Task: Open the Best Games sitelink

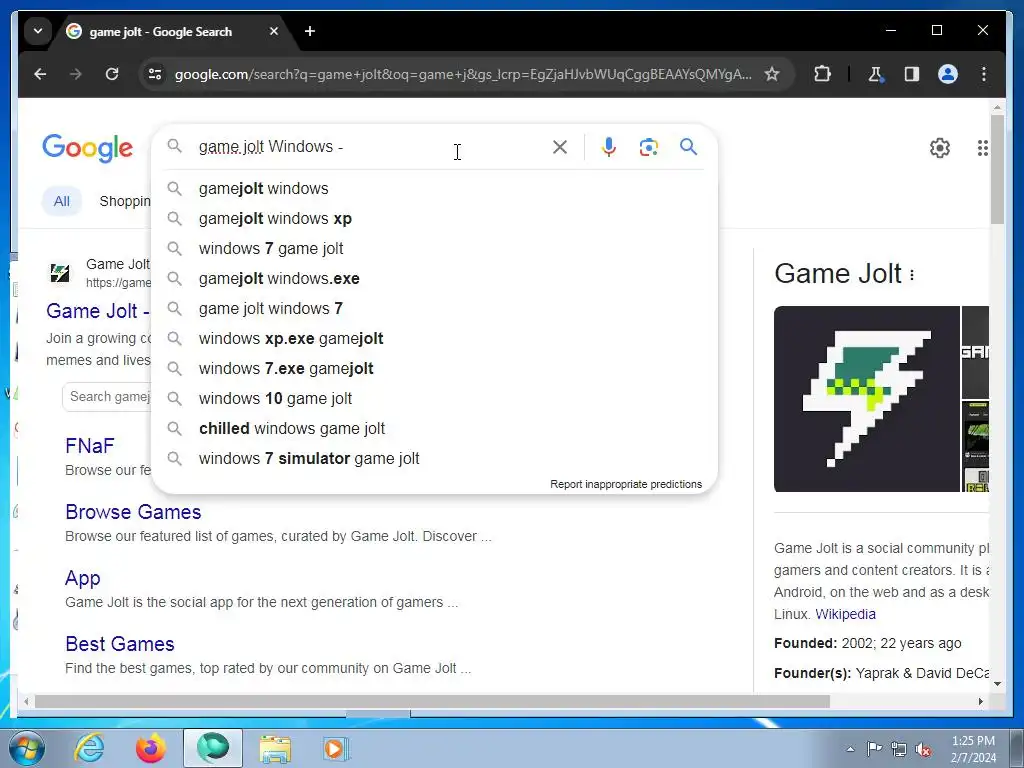Action: 120,644
